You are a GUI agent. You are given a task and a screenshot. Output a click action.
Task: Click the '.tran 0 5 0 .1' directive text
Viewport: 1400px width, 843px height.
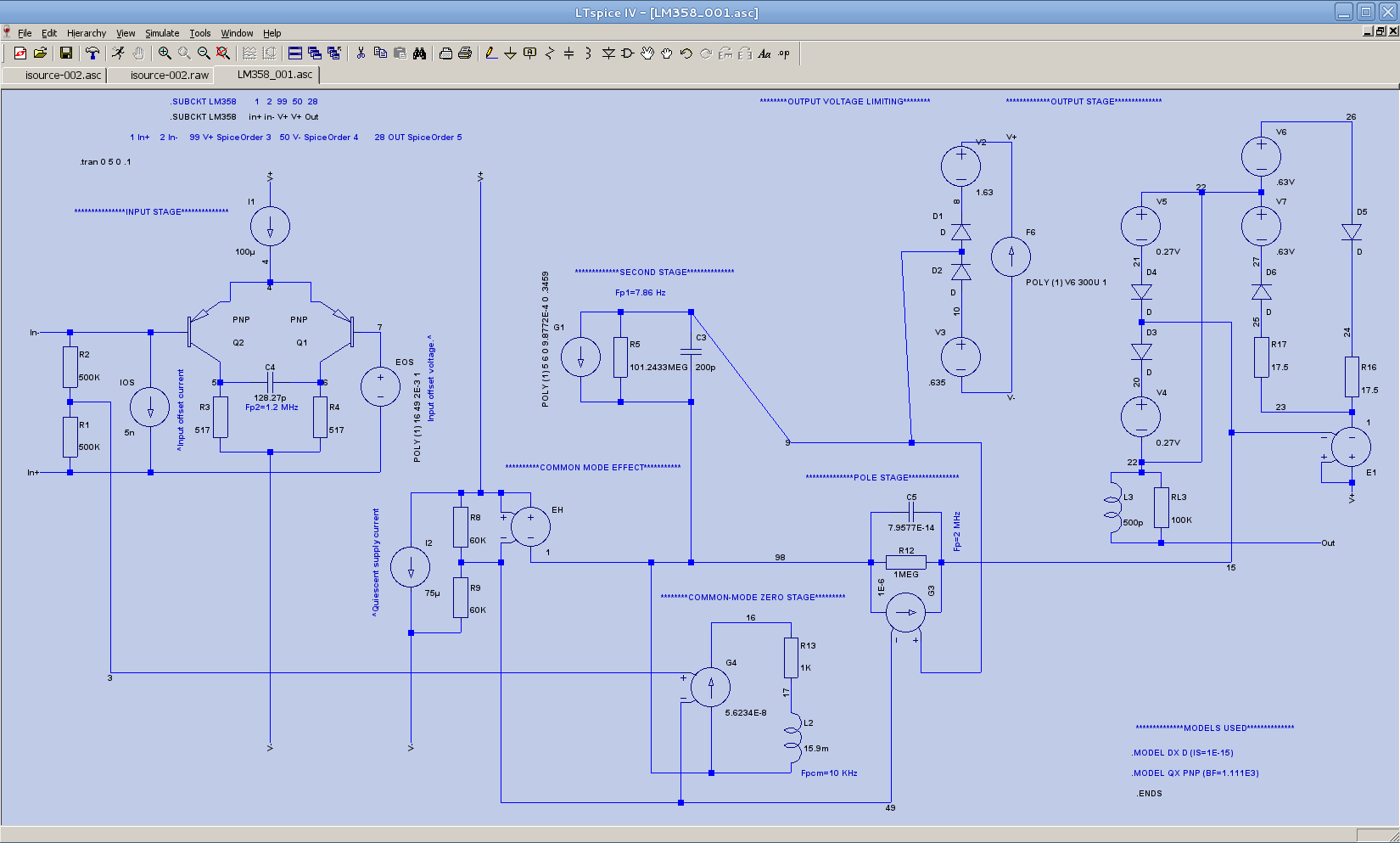105,161
